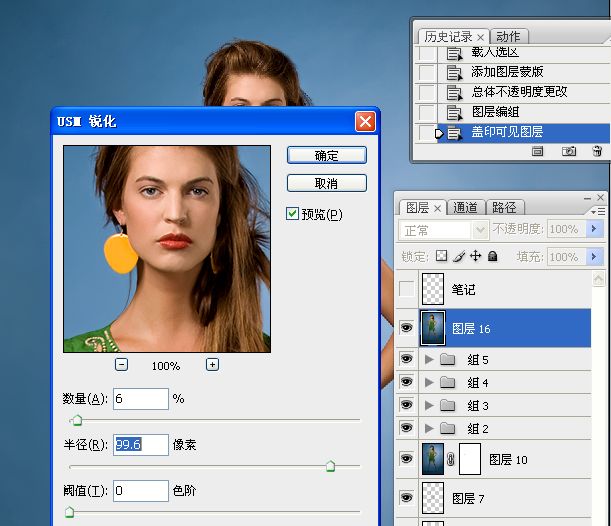Delete current history state trash icon
This screenshot has width=611, height=526.
click(597, 151)
